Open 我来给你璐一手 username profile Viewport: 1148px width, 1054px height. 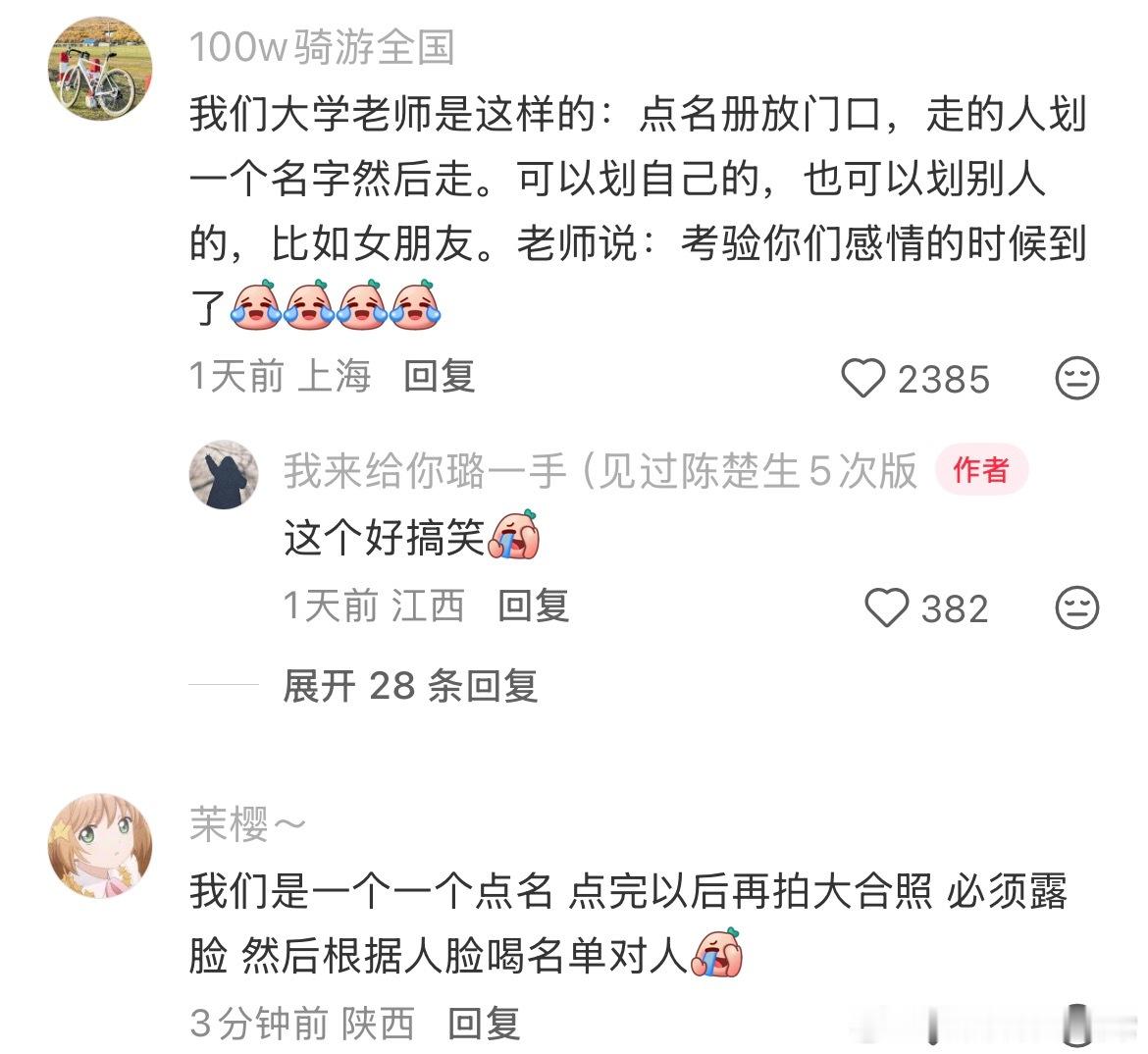tap(600, 470)
